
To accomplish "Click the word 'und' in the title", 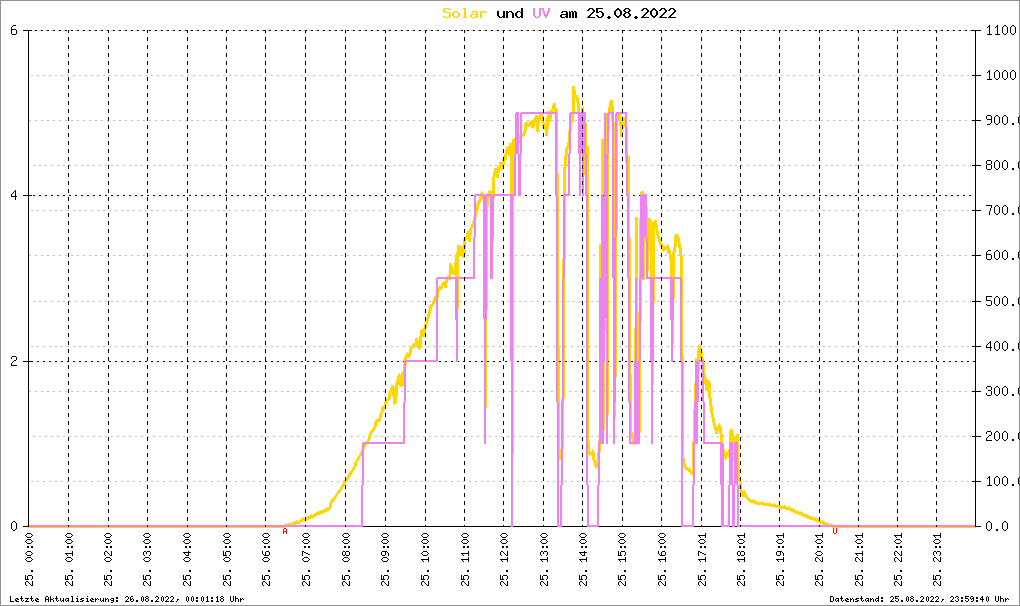I will click(x=509, y=13).
